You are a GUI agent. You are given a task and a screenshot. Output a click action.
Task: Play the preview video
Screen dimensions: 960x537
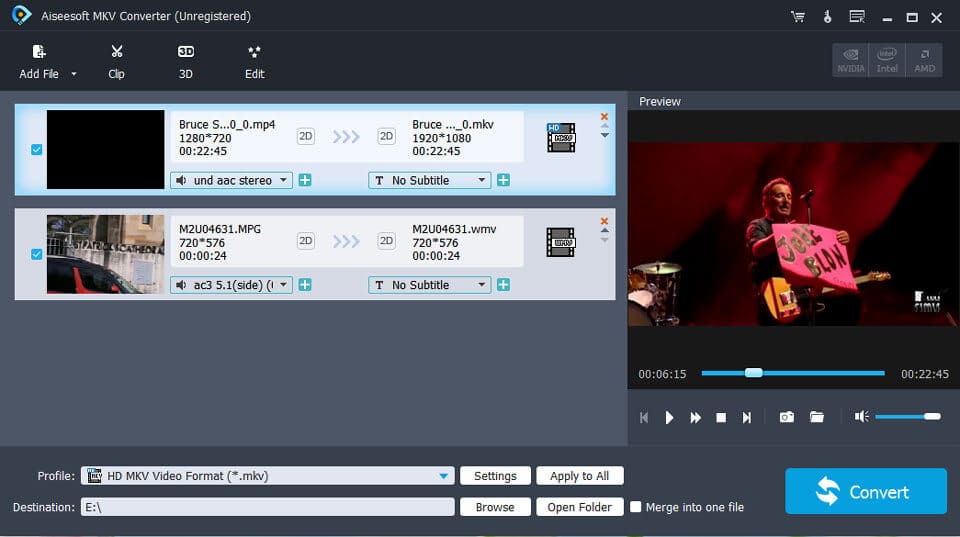(669, 418)
